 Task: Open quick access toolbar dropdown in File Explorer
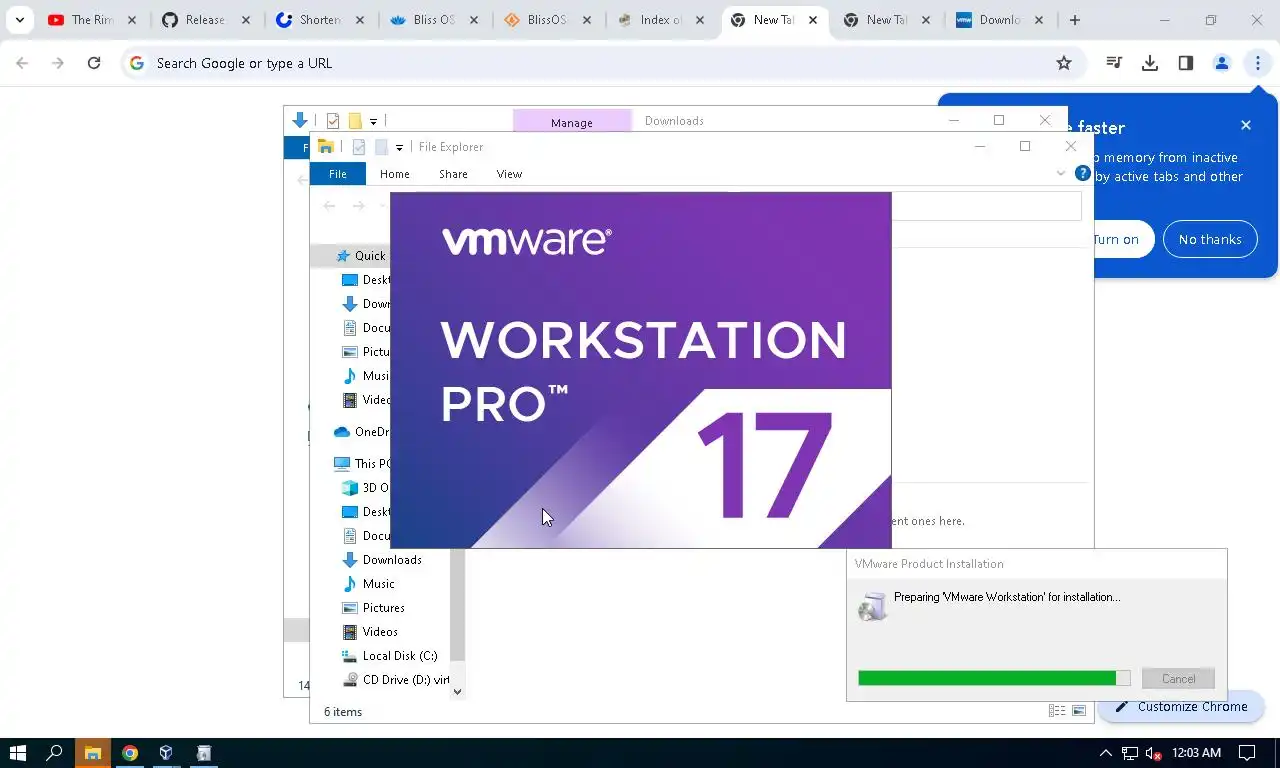click(x=399, y=148)
